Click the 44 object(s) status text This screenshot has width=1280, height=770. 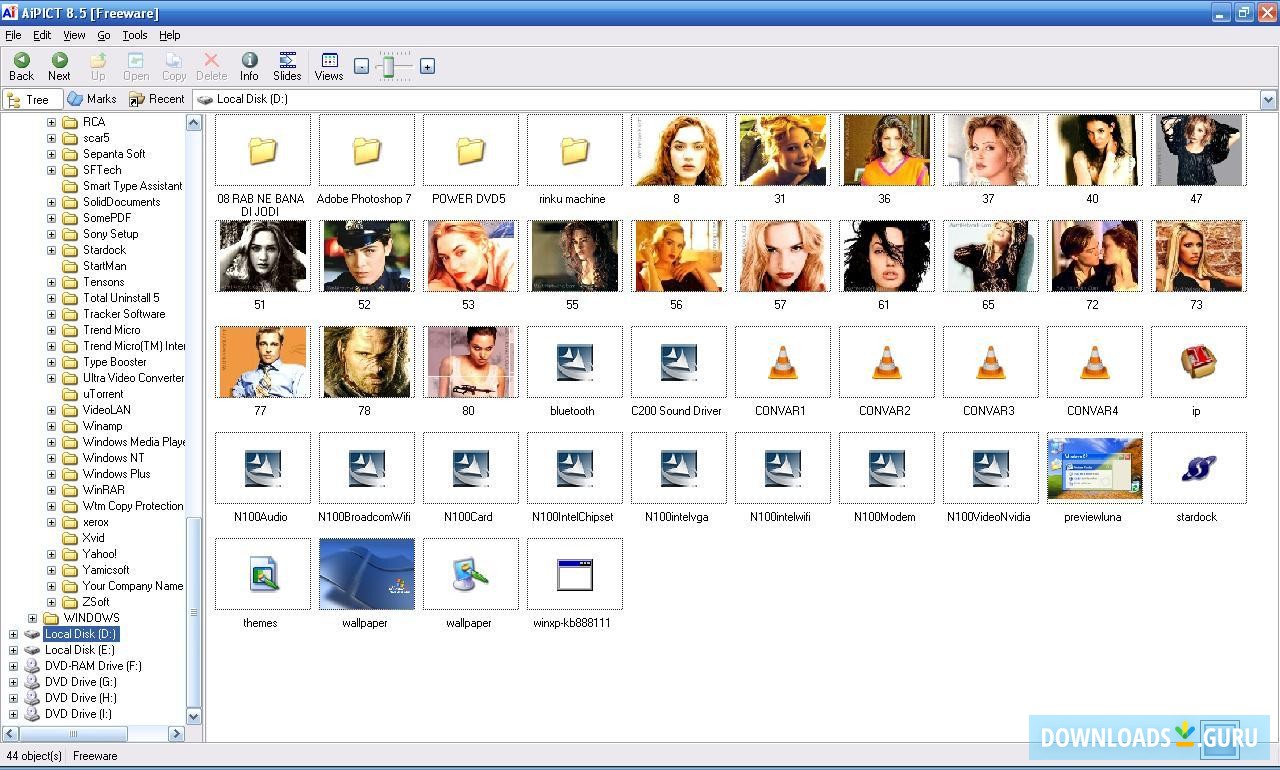(x=34, y=756)
